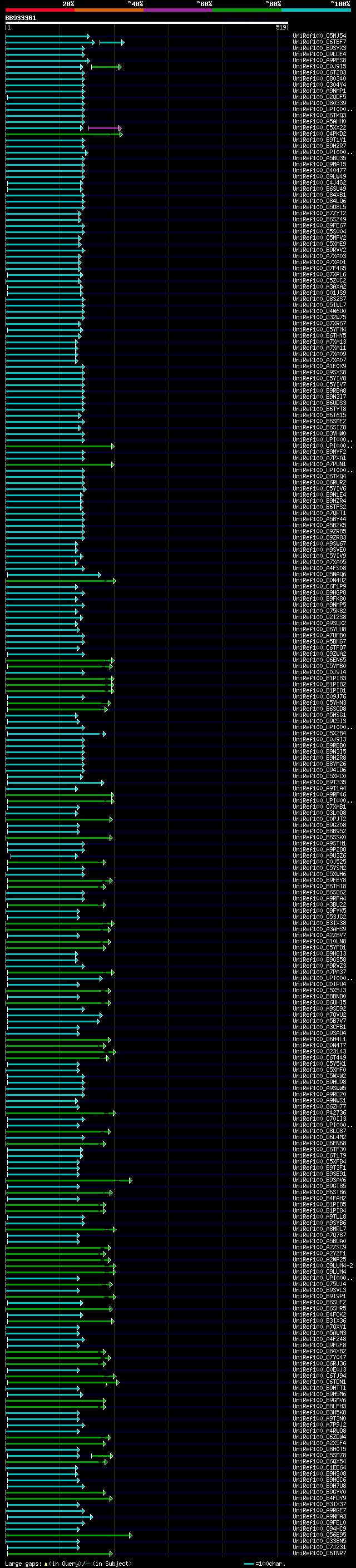The height and width of the screenshot is (1568, 356).
Task: Select the UniRef100_Q4PKD2 label
Action: tap(319, 134)
